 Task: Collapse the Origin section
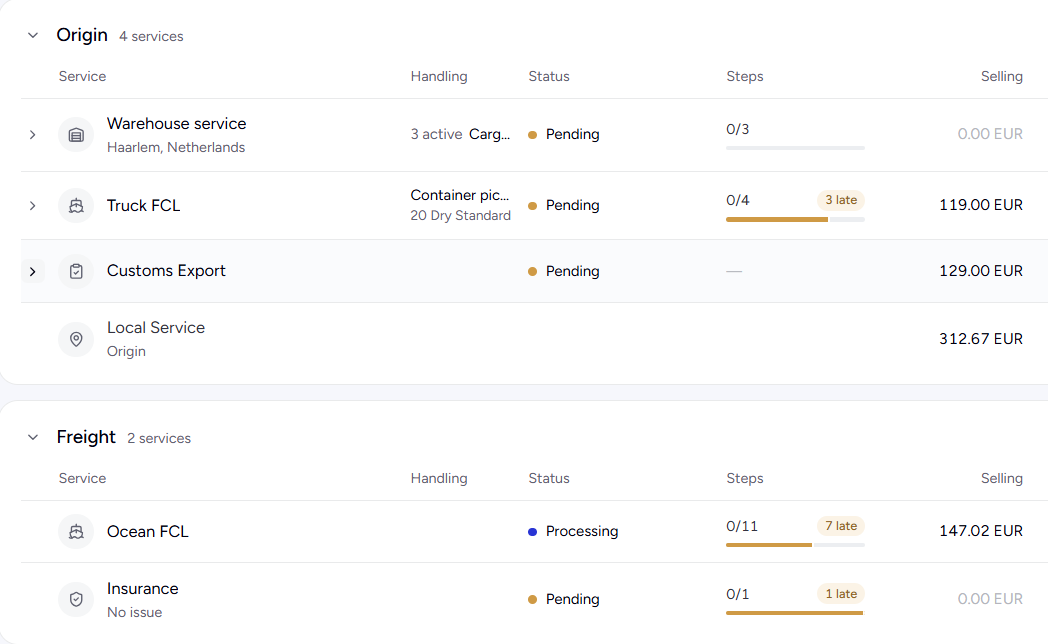(x=33, y=35)
